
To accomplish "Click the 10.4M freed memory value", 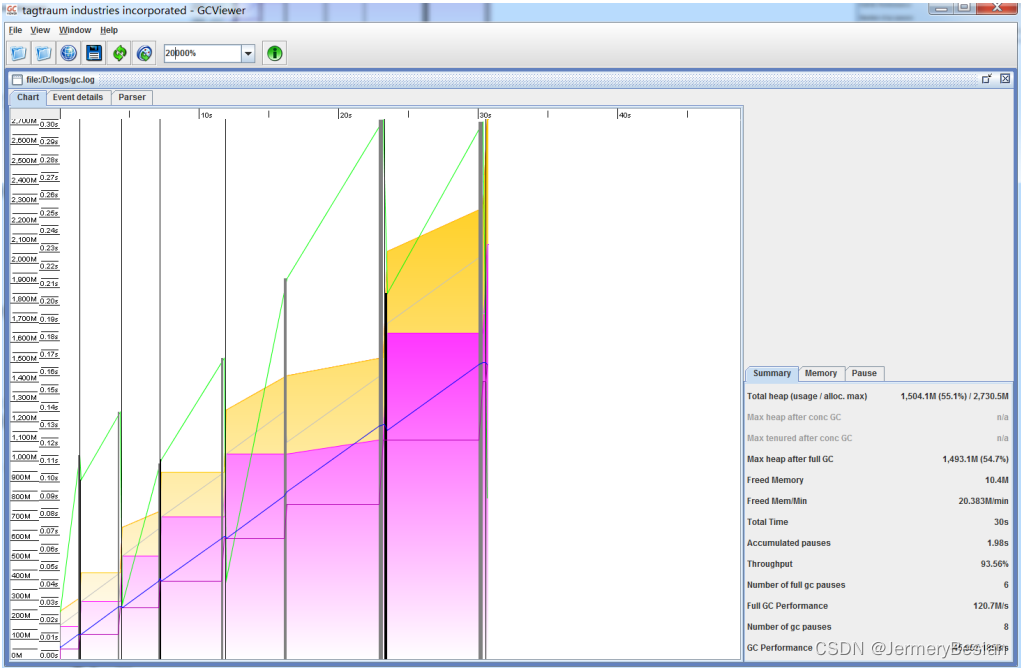I will pos(997,480).
